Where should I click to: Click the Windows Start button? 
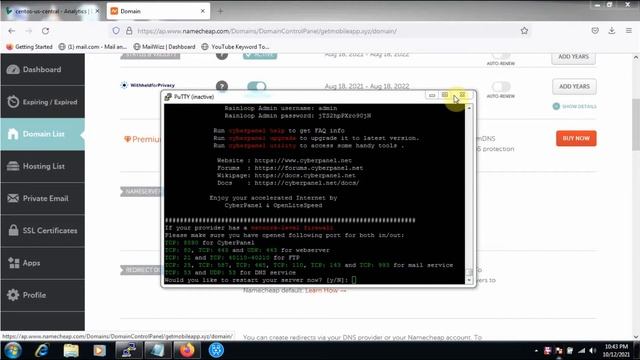13,351
